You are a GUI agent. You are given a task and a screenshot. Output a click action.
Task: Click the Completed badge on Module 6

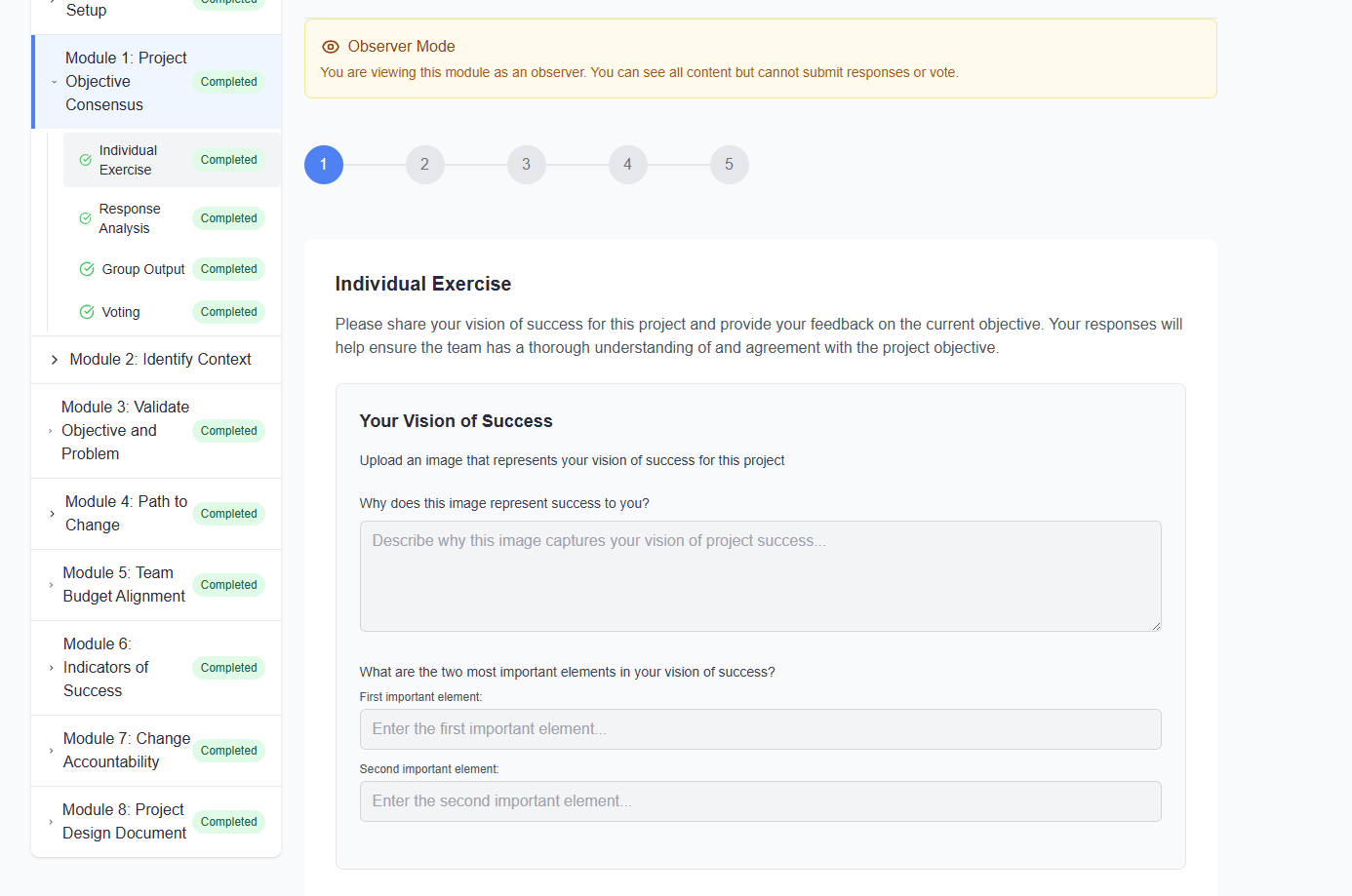227,667
